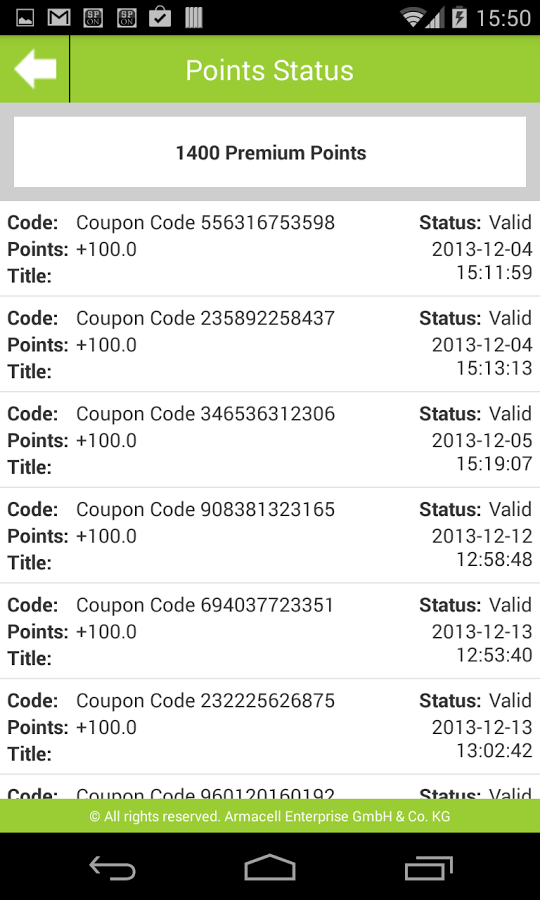The width and height of the screenshot is (540, 900).
Task: Open coupon code 346536312306 row
Action: 270,440
